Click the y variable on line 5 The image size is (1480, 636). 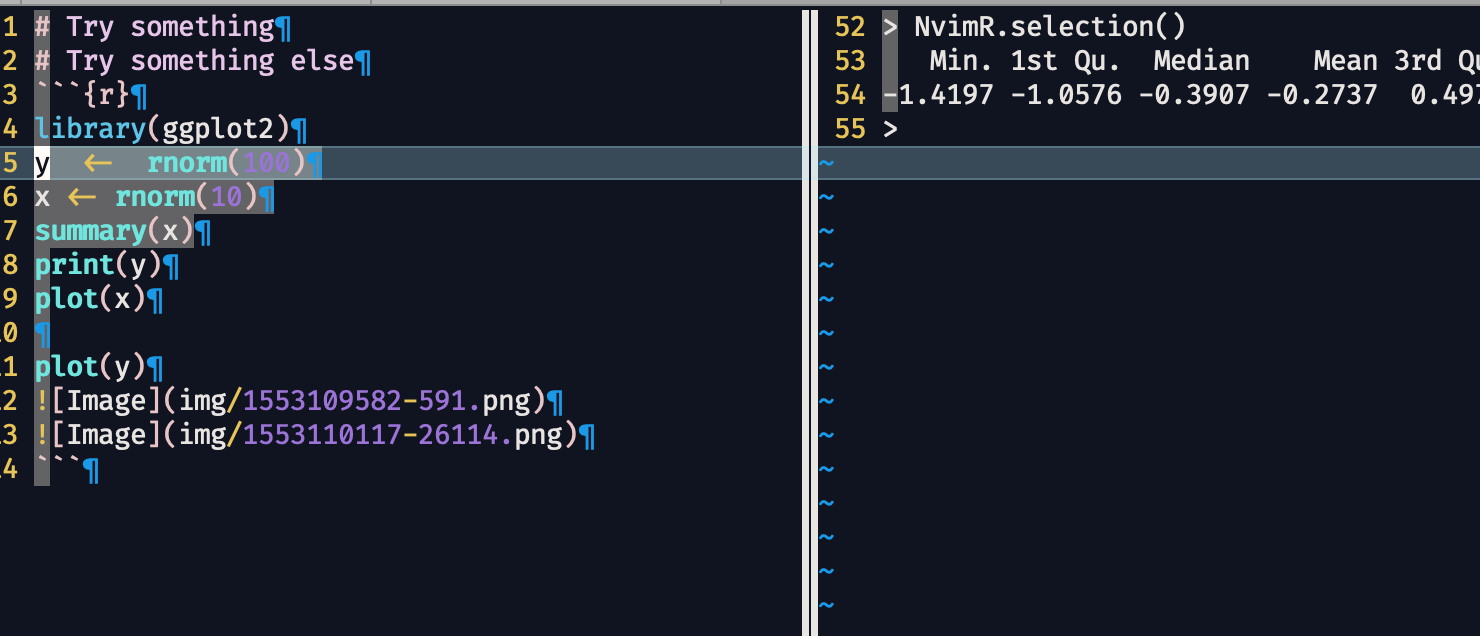click(x=42, y=162)
